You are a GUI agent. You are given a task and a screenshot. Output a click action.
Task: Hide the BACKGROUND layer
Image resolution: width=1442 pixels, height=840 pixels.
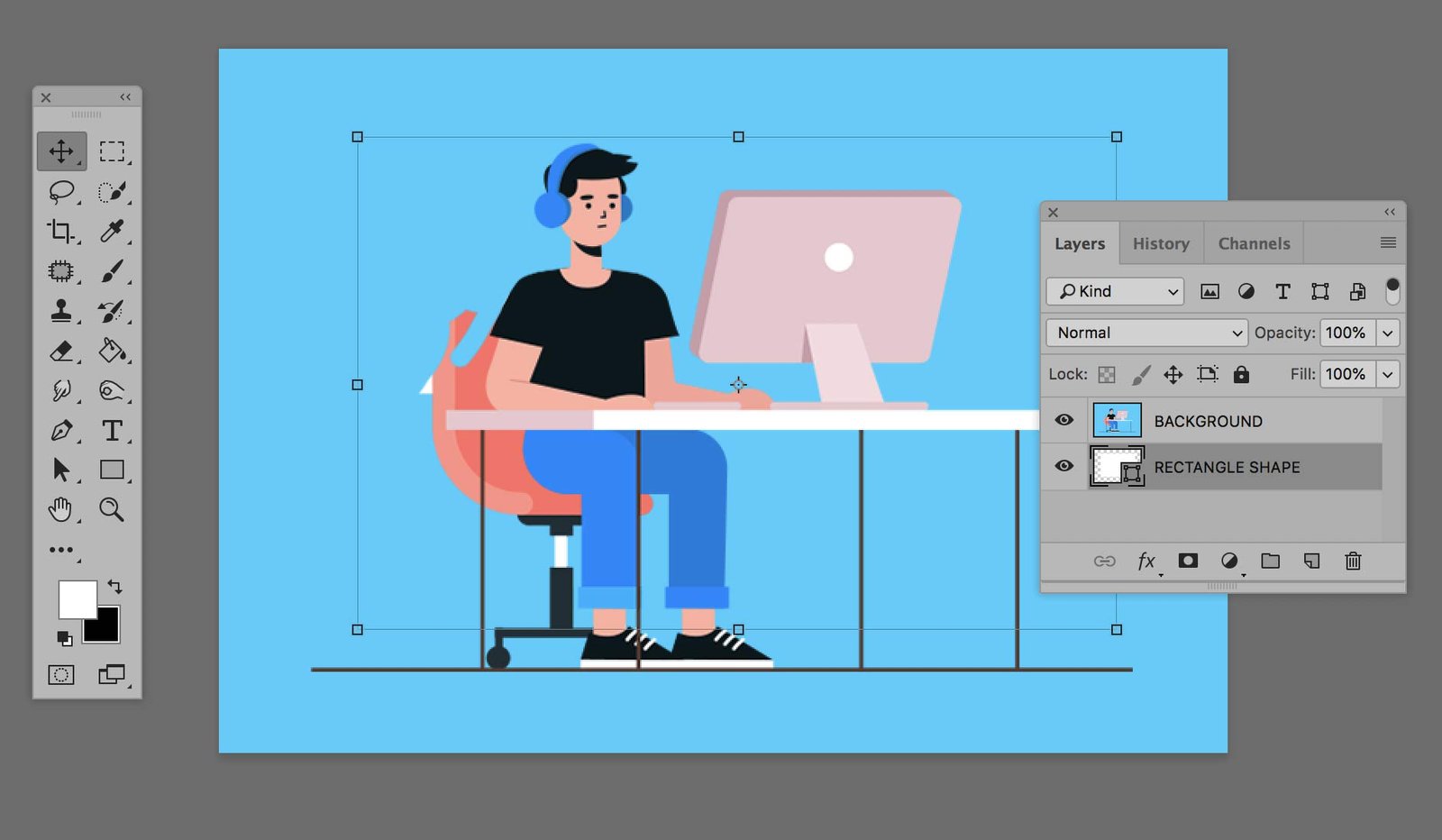click(x=1064, y=420)
